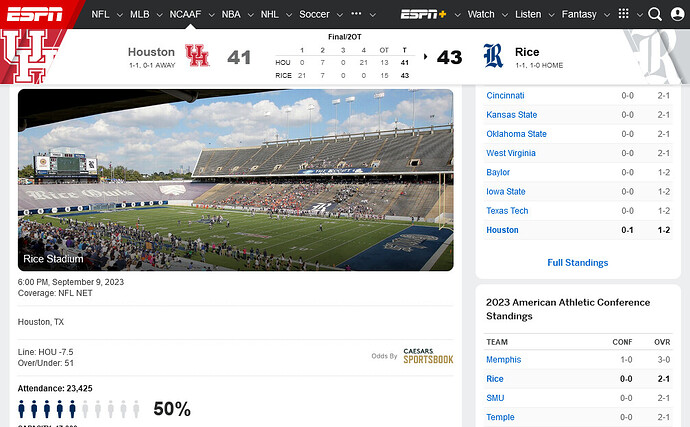Click the ESPN home logo

click(32, 14)
